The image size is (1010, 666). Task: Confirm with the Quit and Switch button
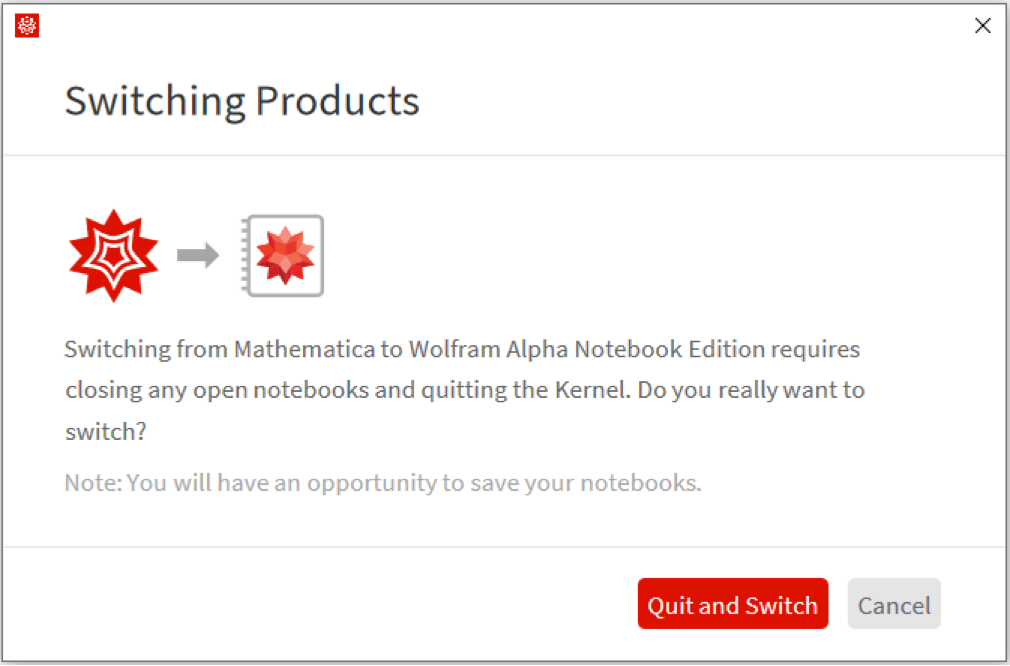pyautogui.click(x=732, y=604)
